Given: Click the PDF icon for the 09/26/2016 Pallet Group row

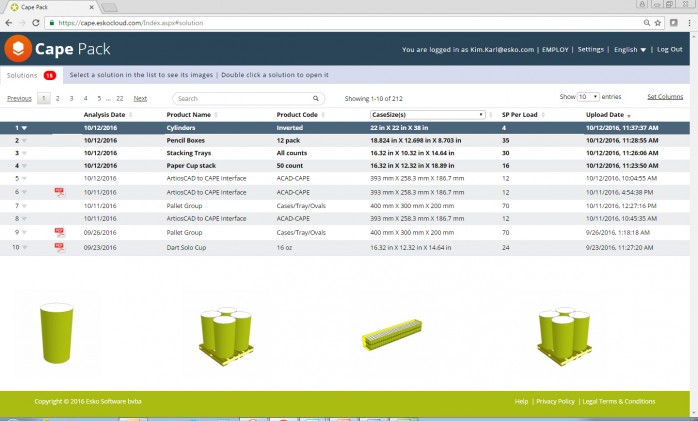Looking at the screenshot, I should pyautogui.click(x=59, y=231).
